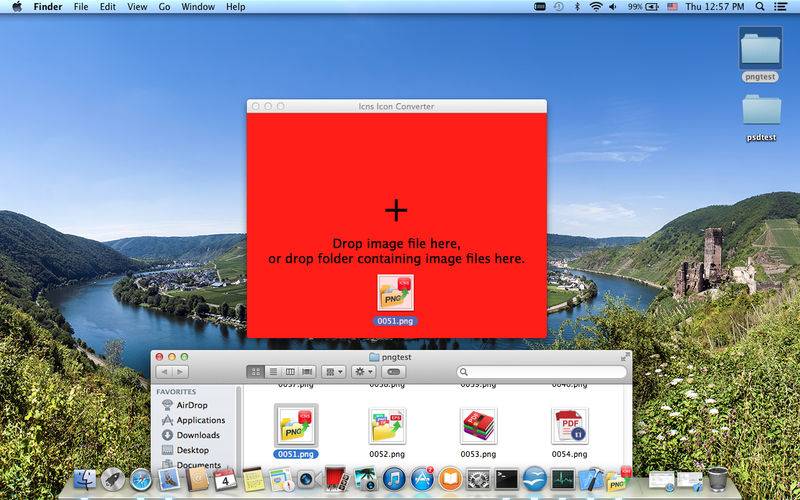
Task: Click the Thu 12:57 PM clock
Action: tap(715, 7)
